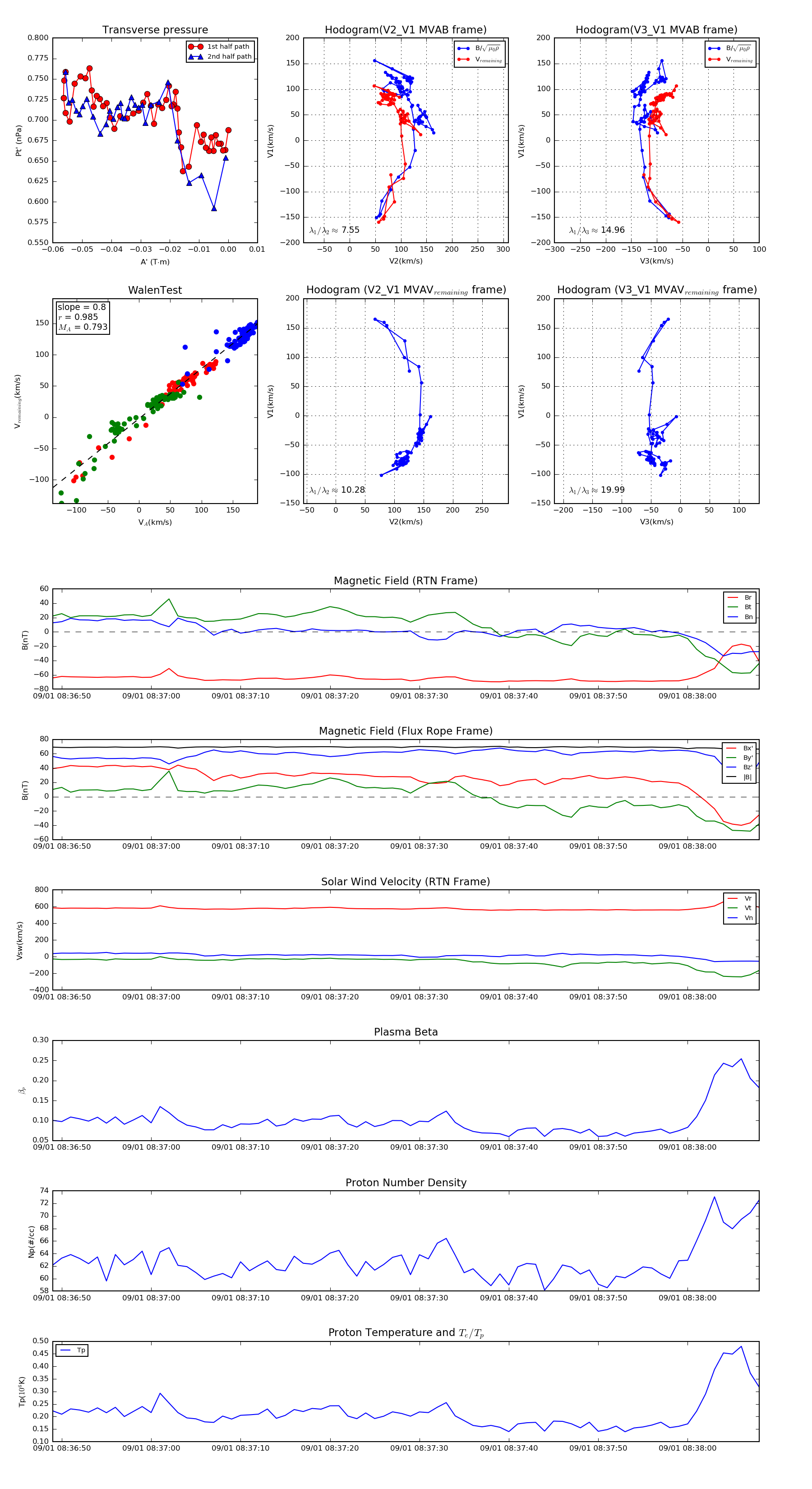Click the 'Hodogram(V2_V1 MVAB frame)' title
The image size is (812, 1489).
[x=406, y=30]
